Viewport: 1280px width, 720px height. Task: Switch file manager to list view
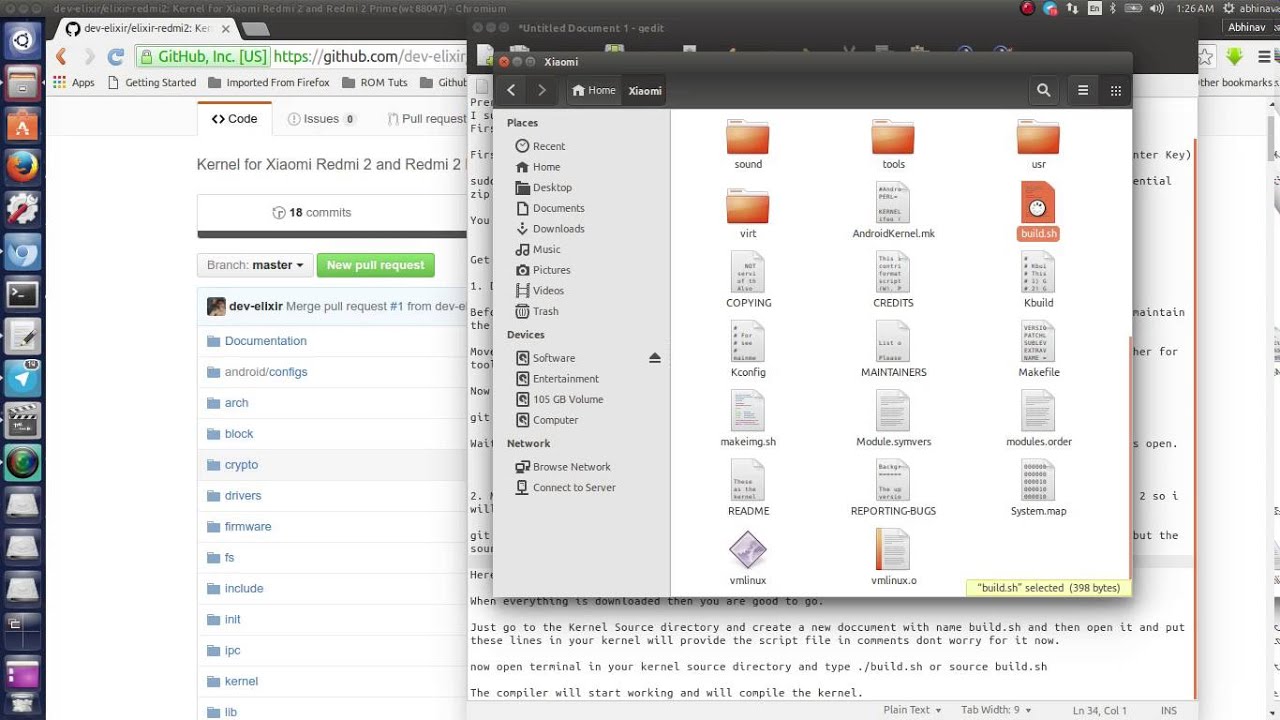click(1082, 90)
